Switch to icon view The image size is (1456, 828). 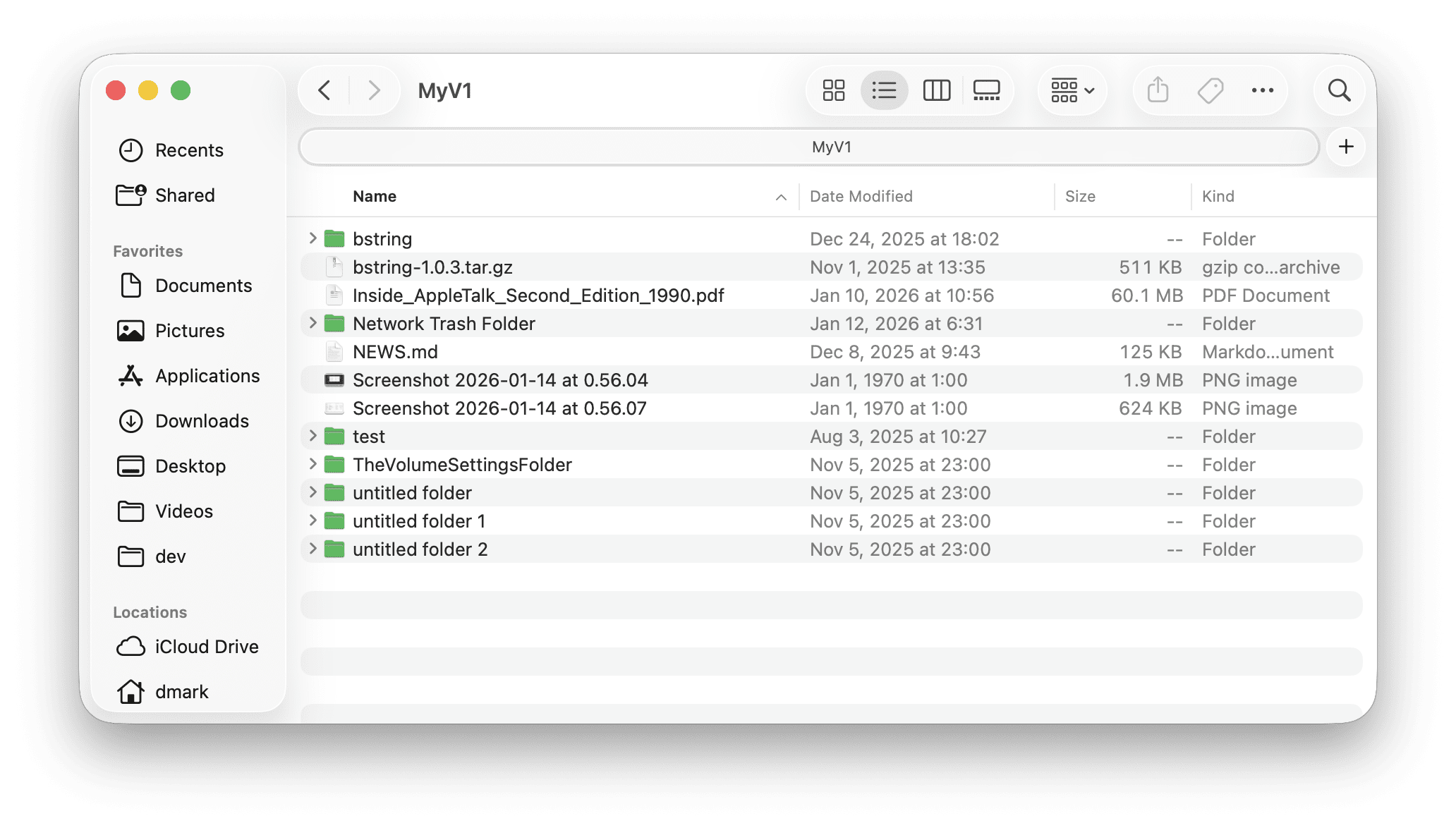pos(833,90)
